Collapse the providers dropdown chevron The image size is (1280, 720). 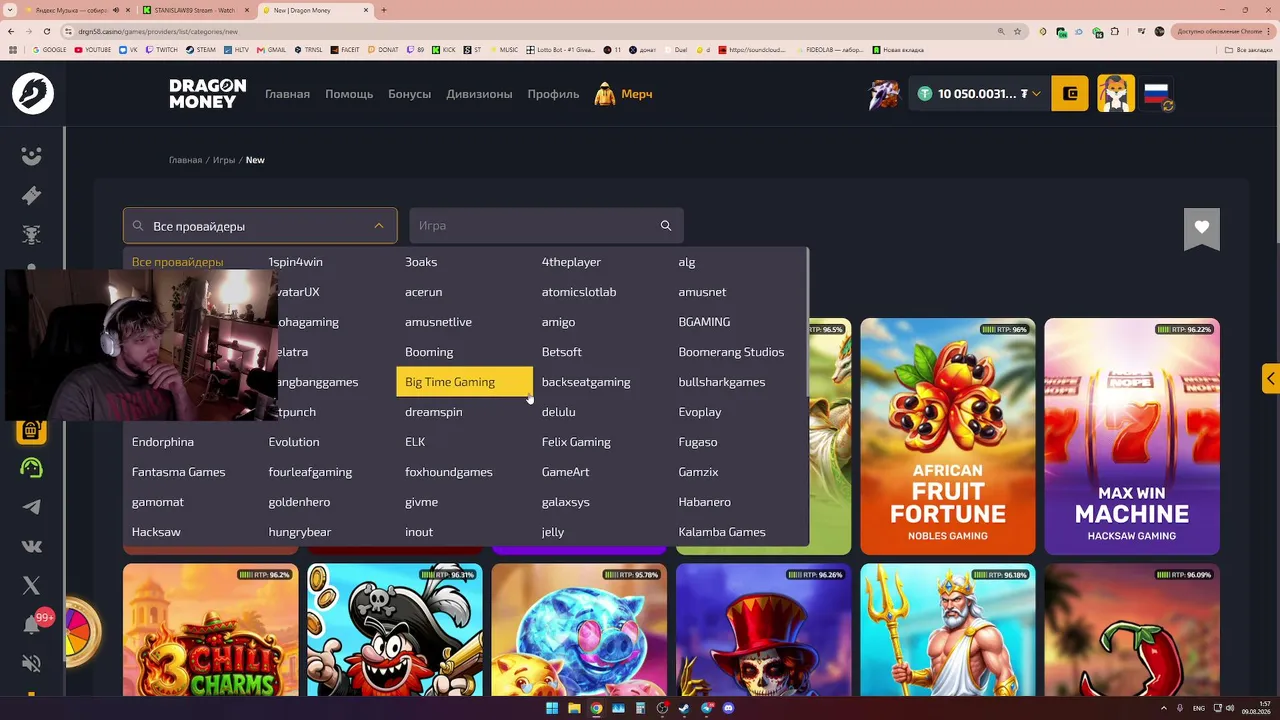click(379, 226)
